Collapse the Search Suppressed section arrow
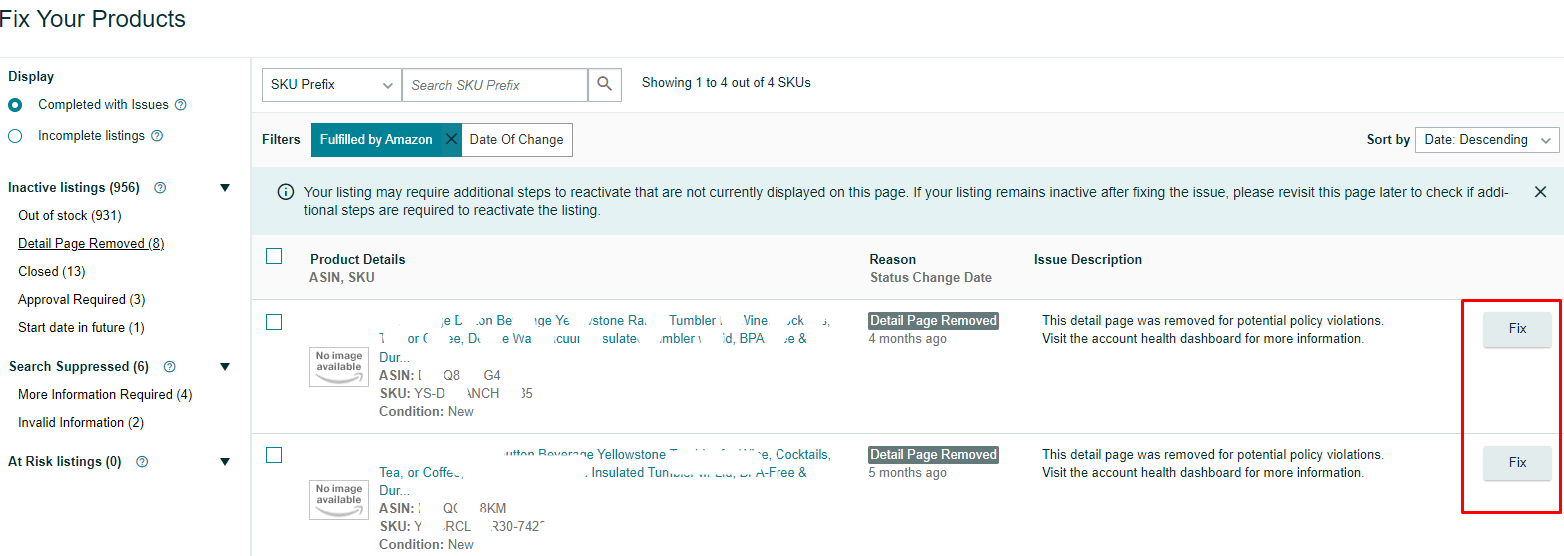 (225, 367)
